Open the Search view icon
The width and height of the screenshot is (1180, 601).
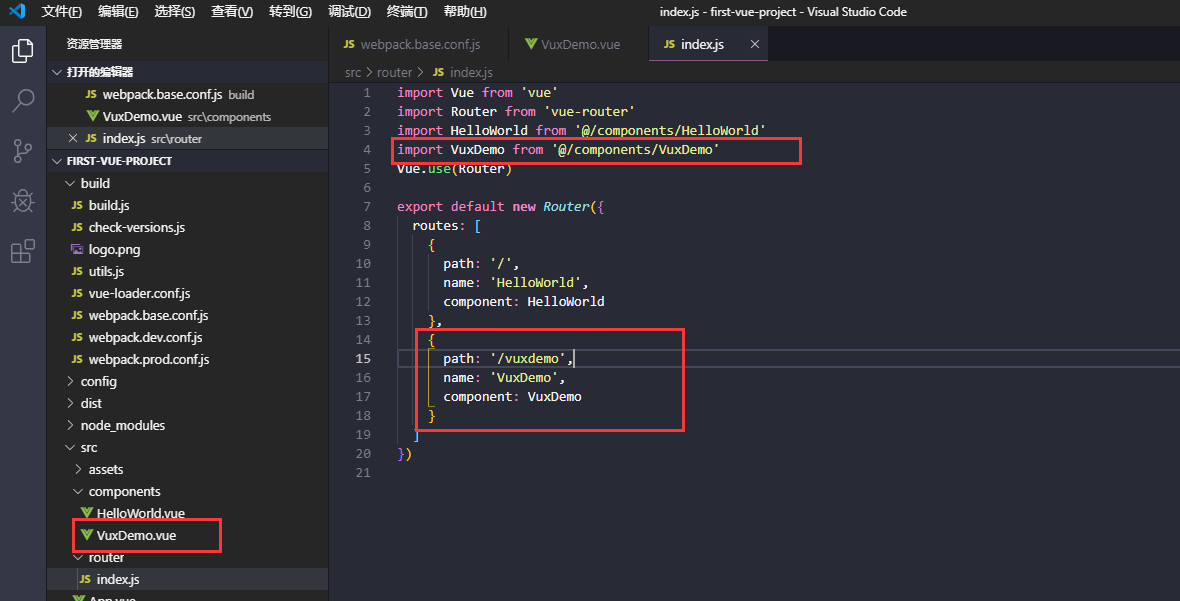(x=22, y=101)
